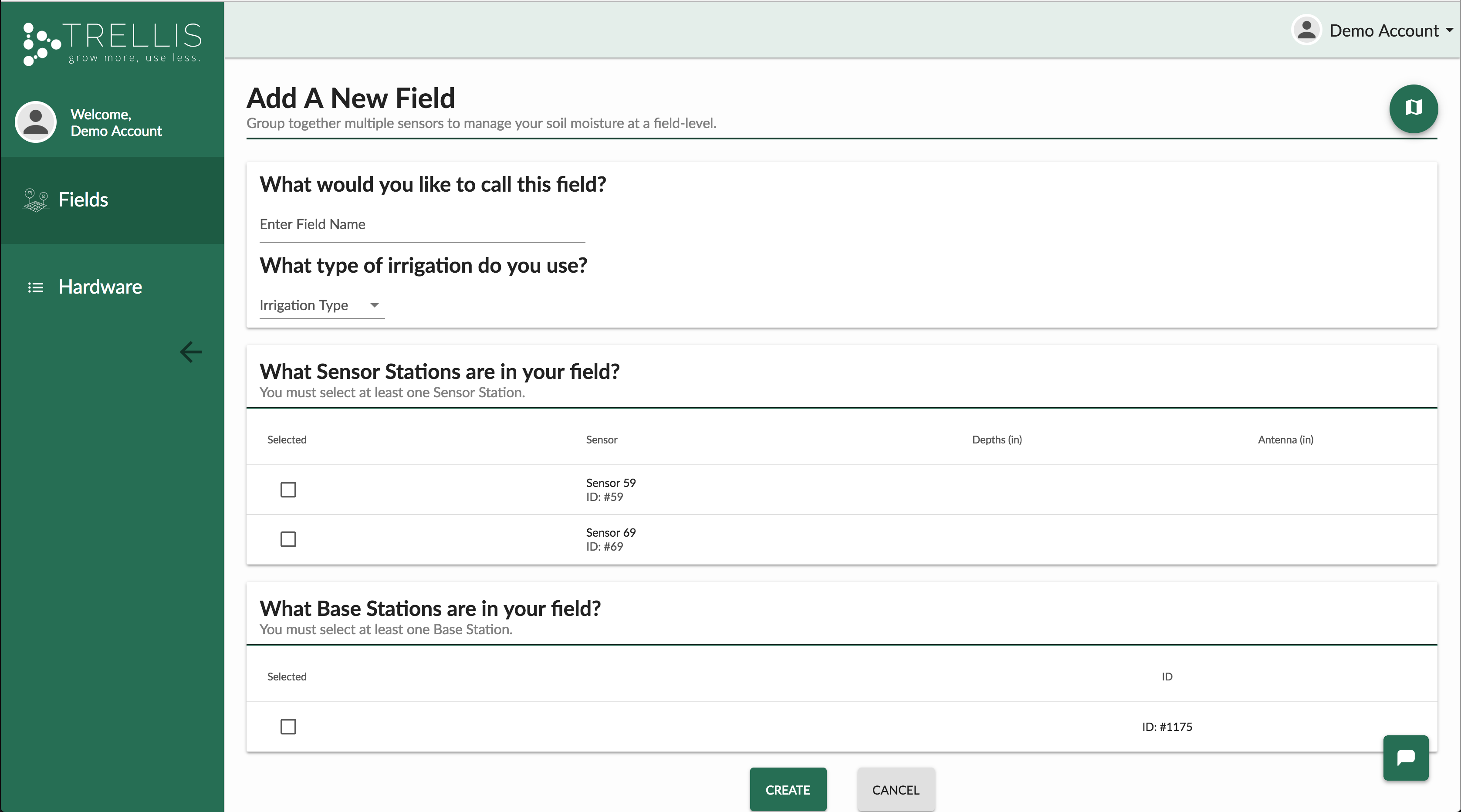The height and width of the screenshot is (812, 1461).
Task: Click top-right account avatar icon
Action: pyautogui.click(x=1306, y=30)
